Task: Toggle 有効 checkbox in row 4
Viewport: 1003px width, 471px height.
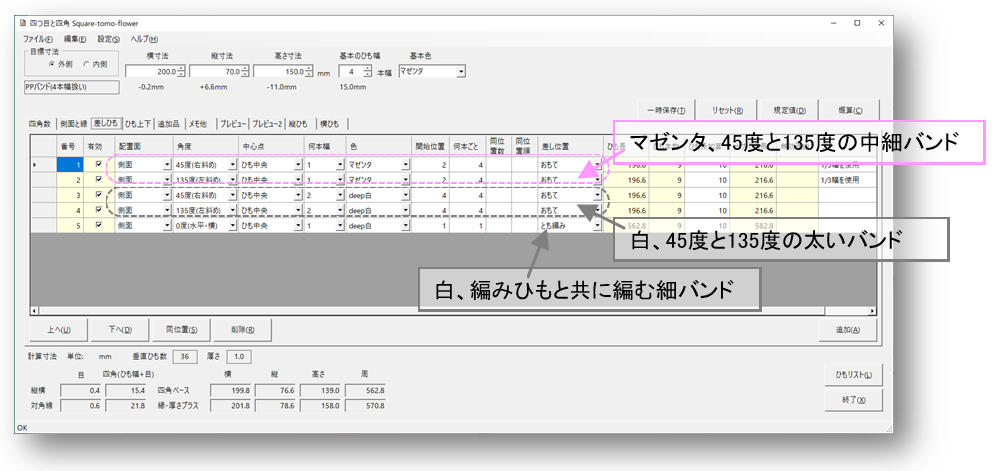Action: [98, 210]
